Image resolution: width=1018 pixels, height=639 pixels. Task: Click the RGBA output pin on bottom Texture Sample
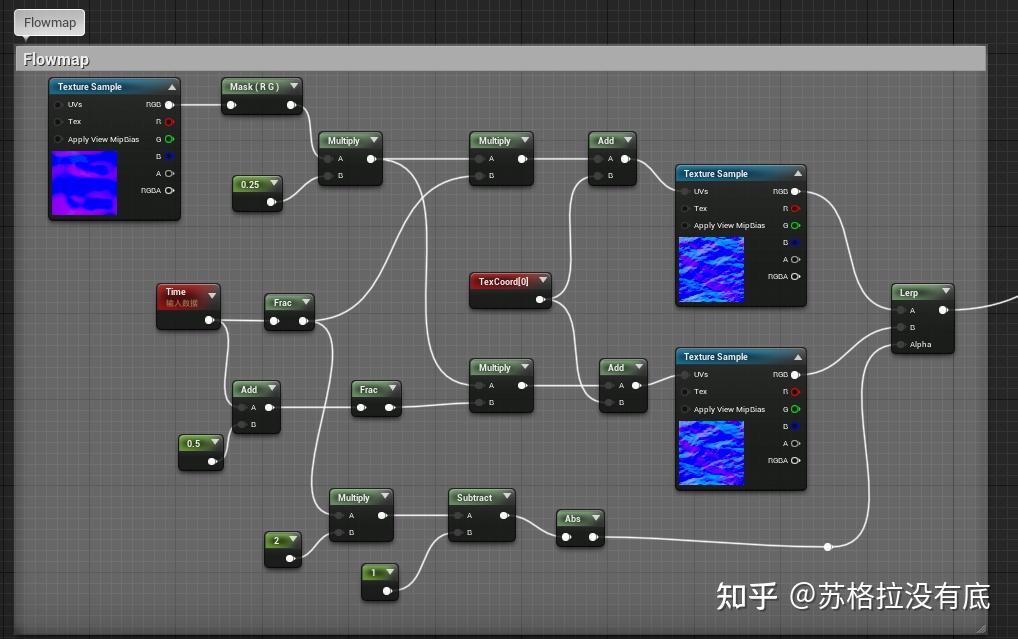coord(796,460)
